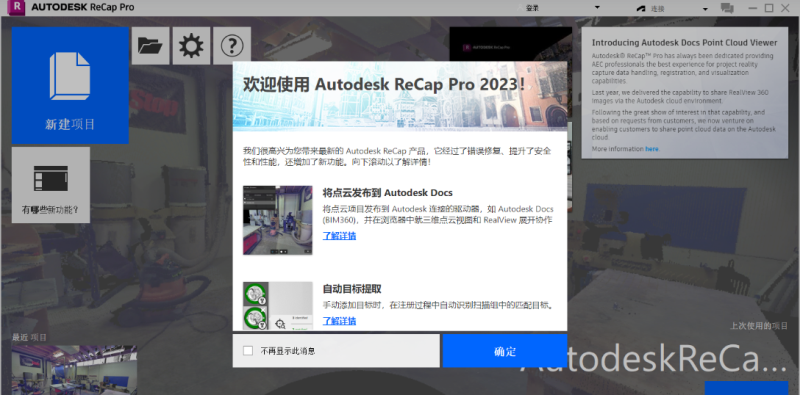Expand the 连接 dropdown arrow
Image resolution: width=800 pixels, height=395 pixels.
(706, 9)
